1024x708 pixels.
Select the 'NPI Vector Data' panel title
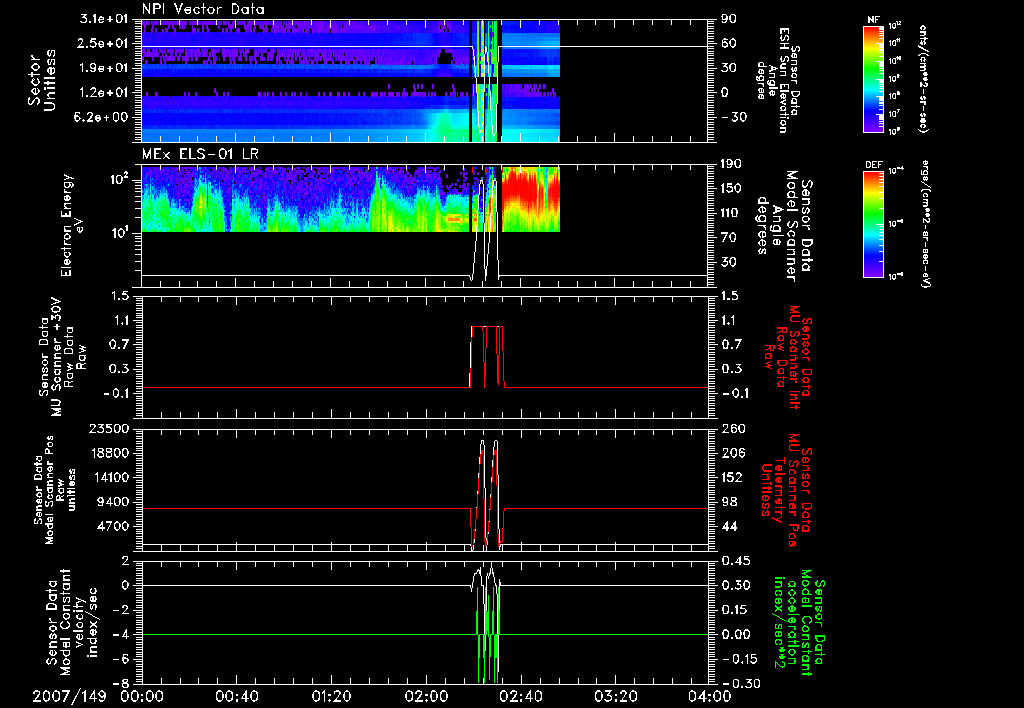[x=203, y=9]
